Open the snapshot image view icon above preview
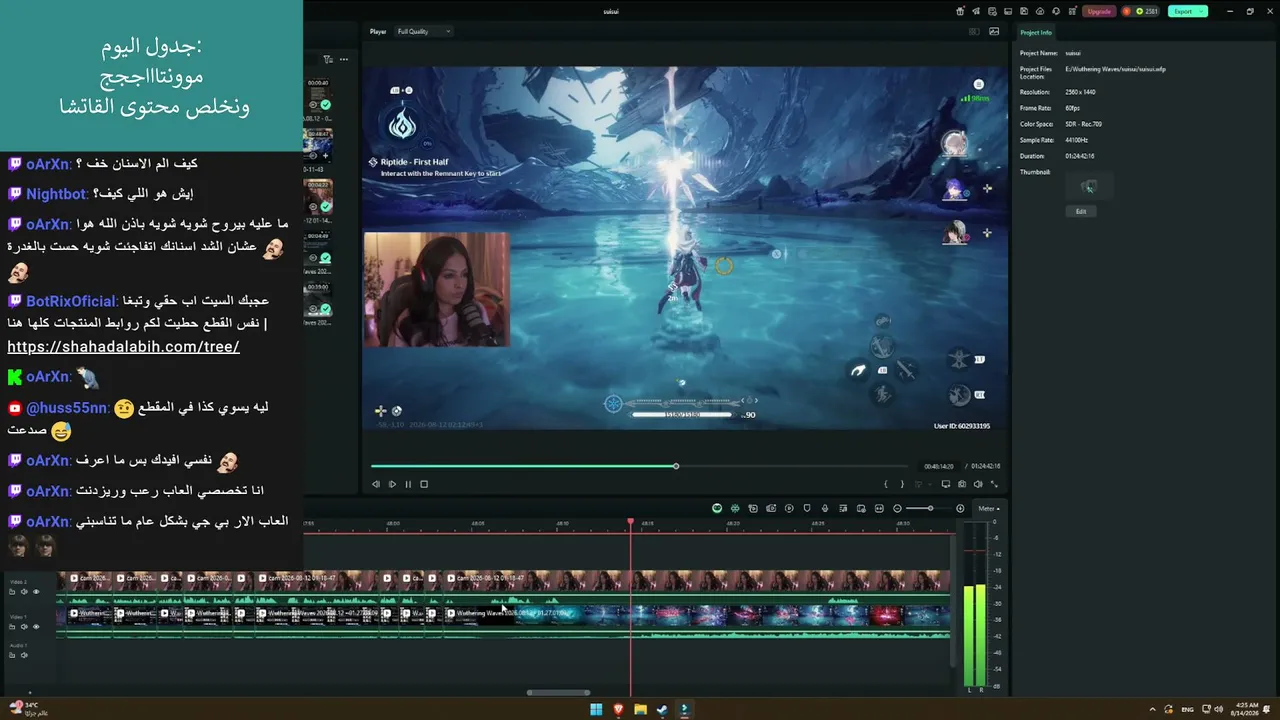The height and width of the screenshot is (720, 1280). [x=994, y=31]
